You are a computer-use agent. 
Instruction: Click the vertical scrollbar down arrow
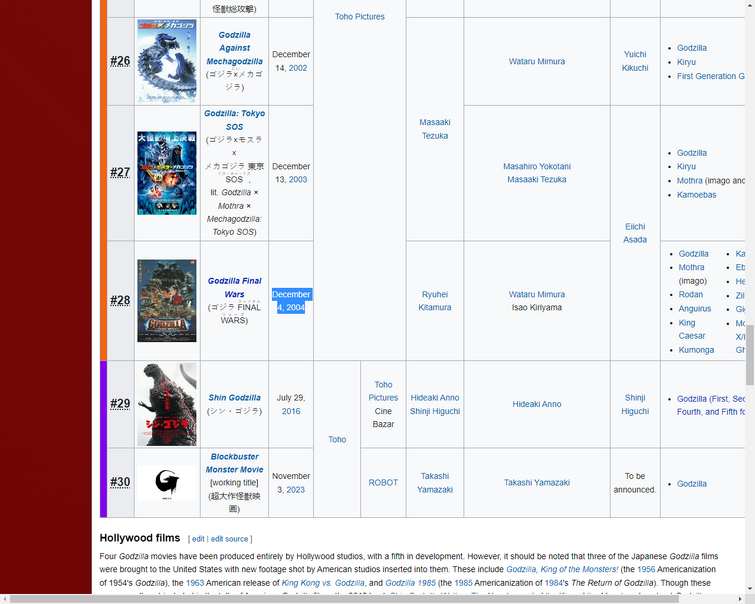tap(750, 589)
